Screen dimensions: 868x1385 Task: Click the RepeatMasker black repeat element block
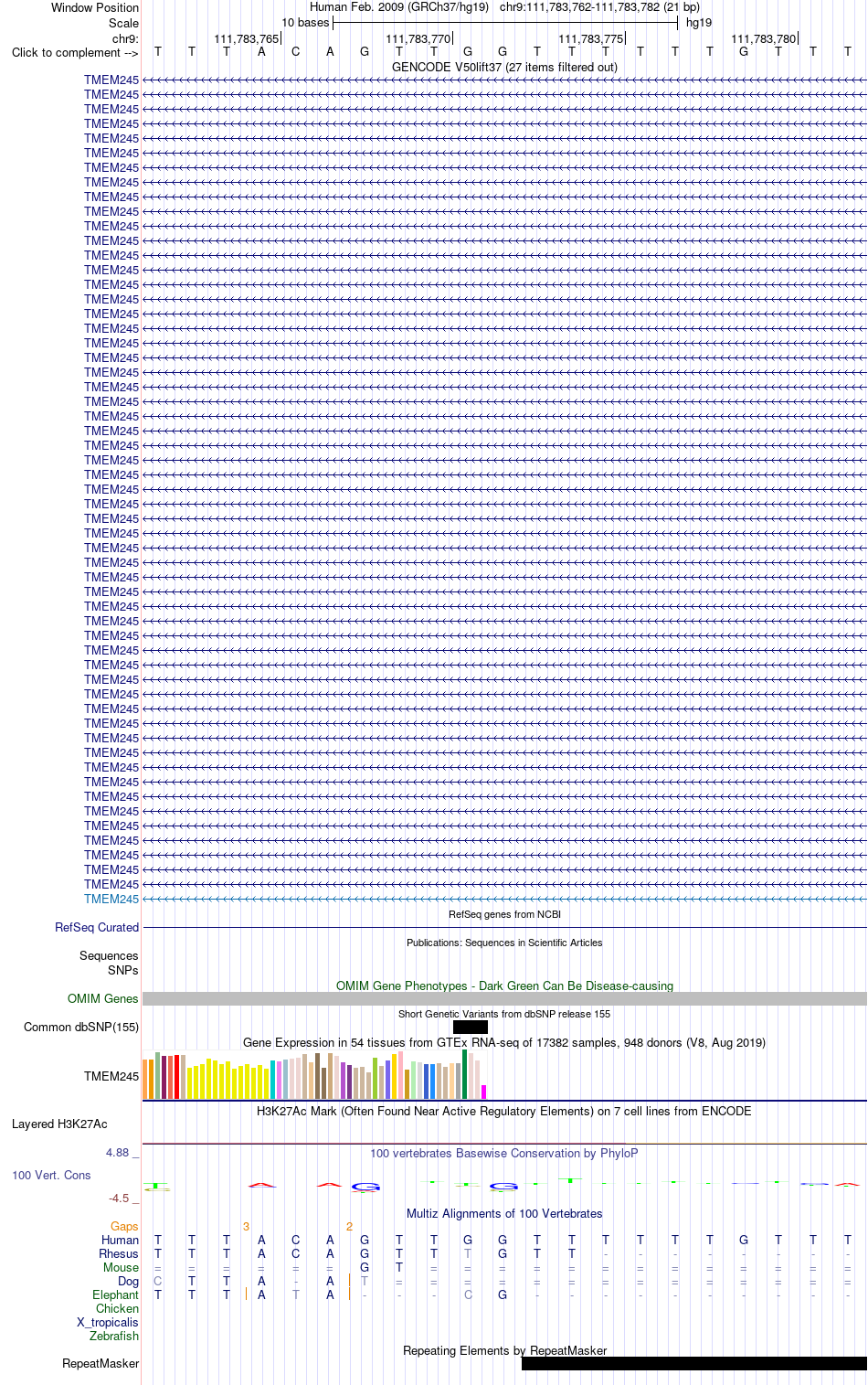pos(694,1363)
